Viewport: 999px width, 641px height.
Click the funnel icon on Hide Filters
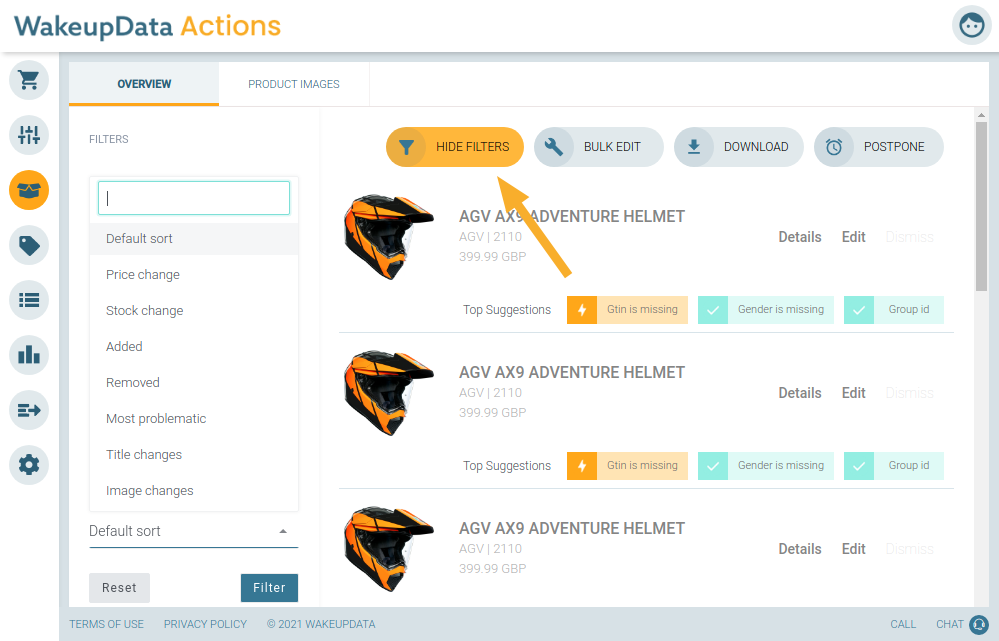click(x=406, y=147)
